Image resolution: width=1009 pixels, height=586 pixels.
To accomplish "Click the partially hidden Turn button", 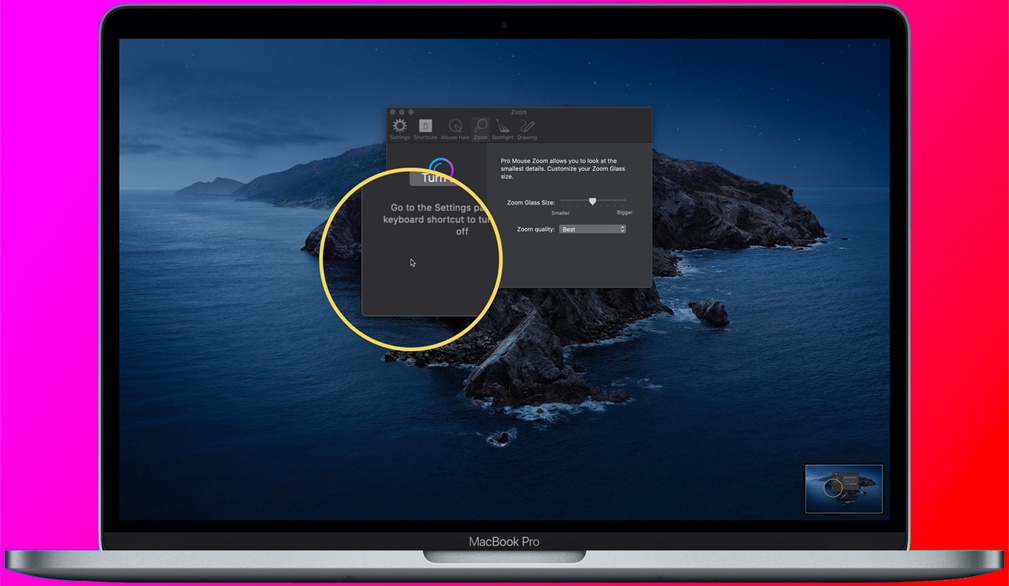I will tap(434, 178).
